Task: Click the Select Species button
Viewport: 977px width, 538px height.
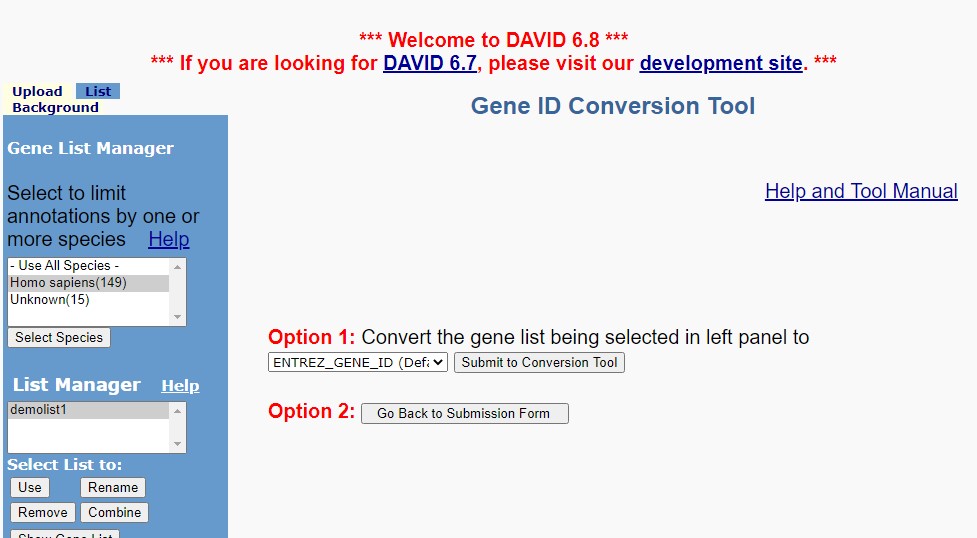Action: click(59, 338)
